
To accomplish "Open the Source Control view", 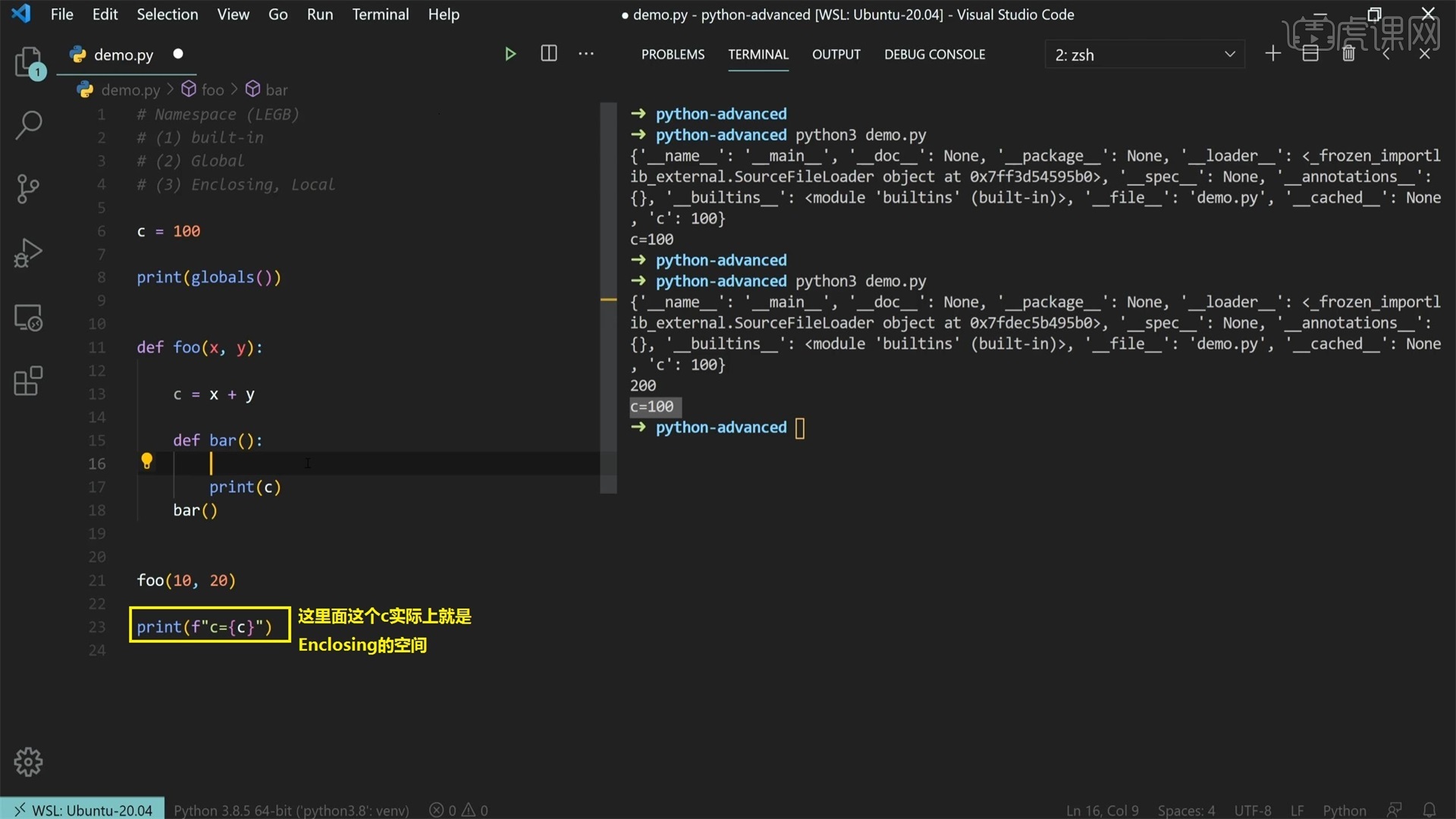I will (28, 189).
